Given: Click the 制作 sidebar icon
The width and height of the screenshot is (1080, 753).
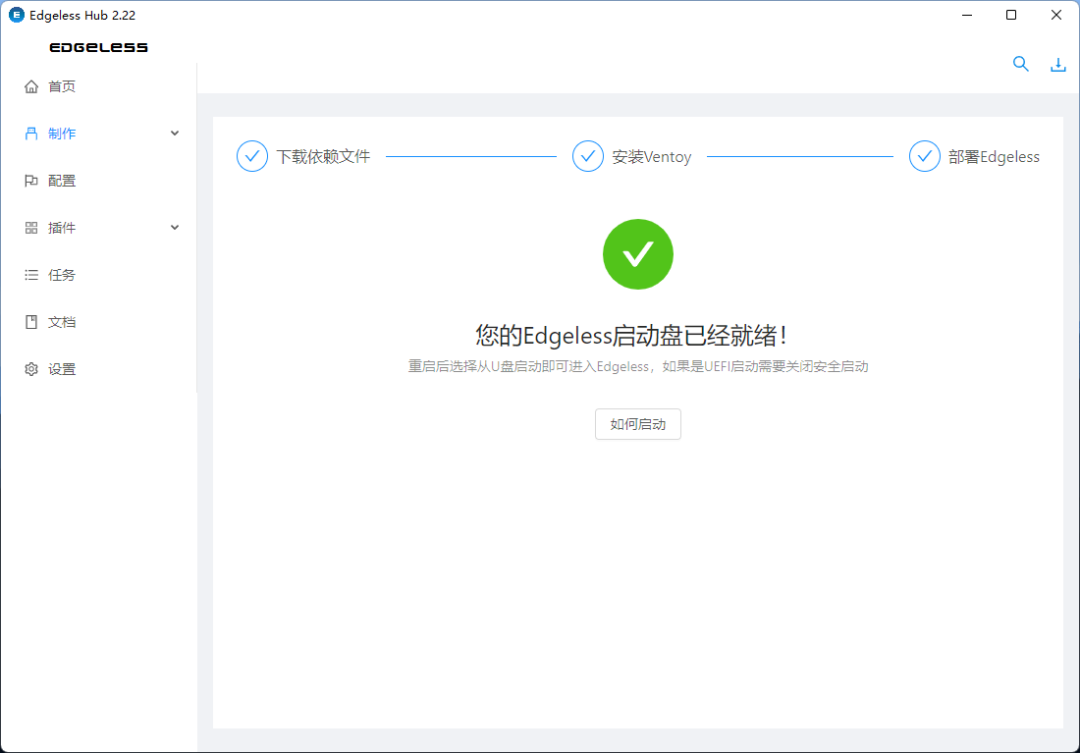Looking at the screenshot, I should (31, 133).
